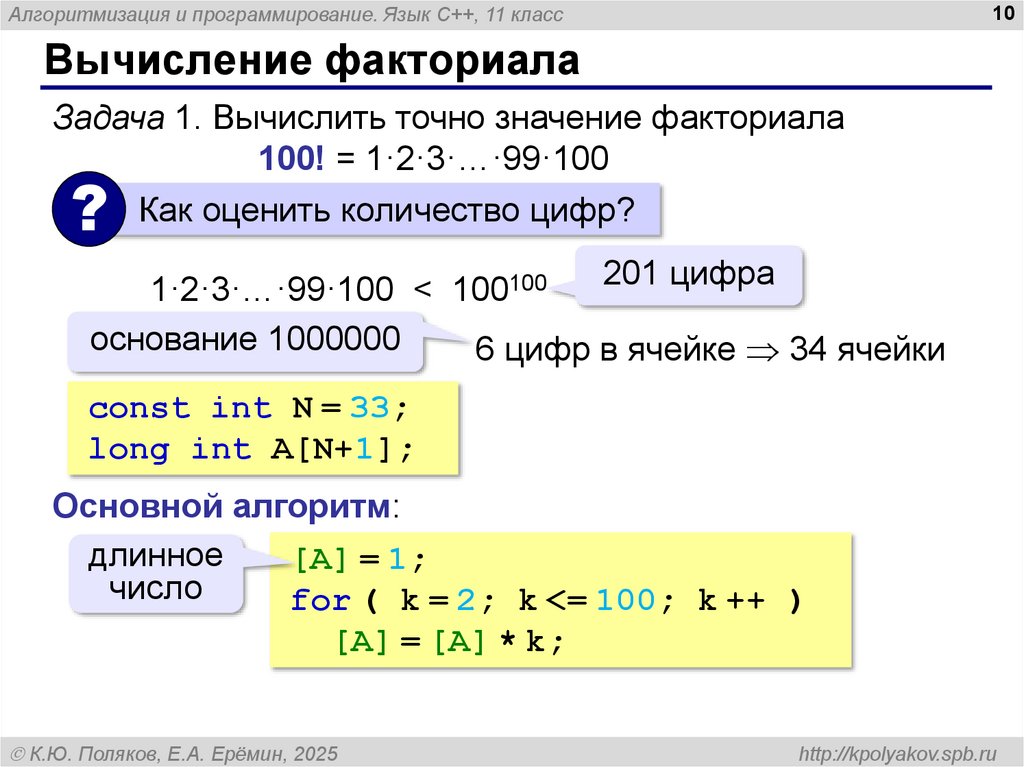
Task: Open the http://kpolyakov.spb.ru link
Action: [897, 753]
